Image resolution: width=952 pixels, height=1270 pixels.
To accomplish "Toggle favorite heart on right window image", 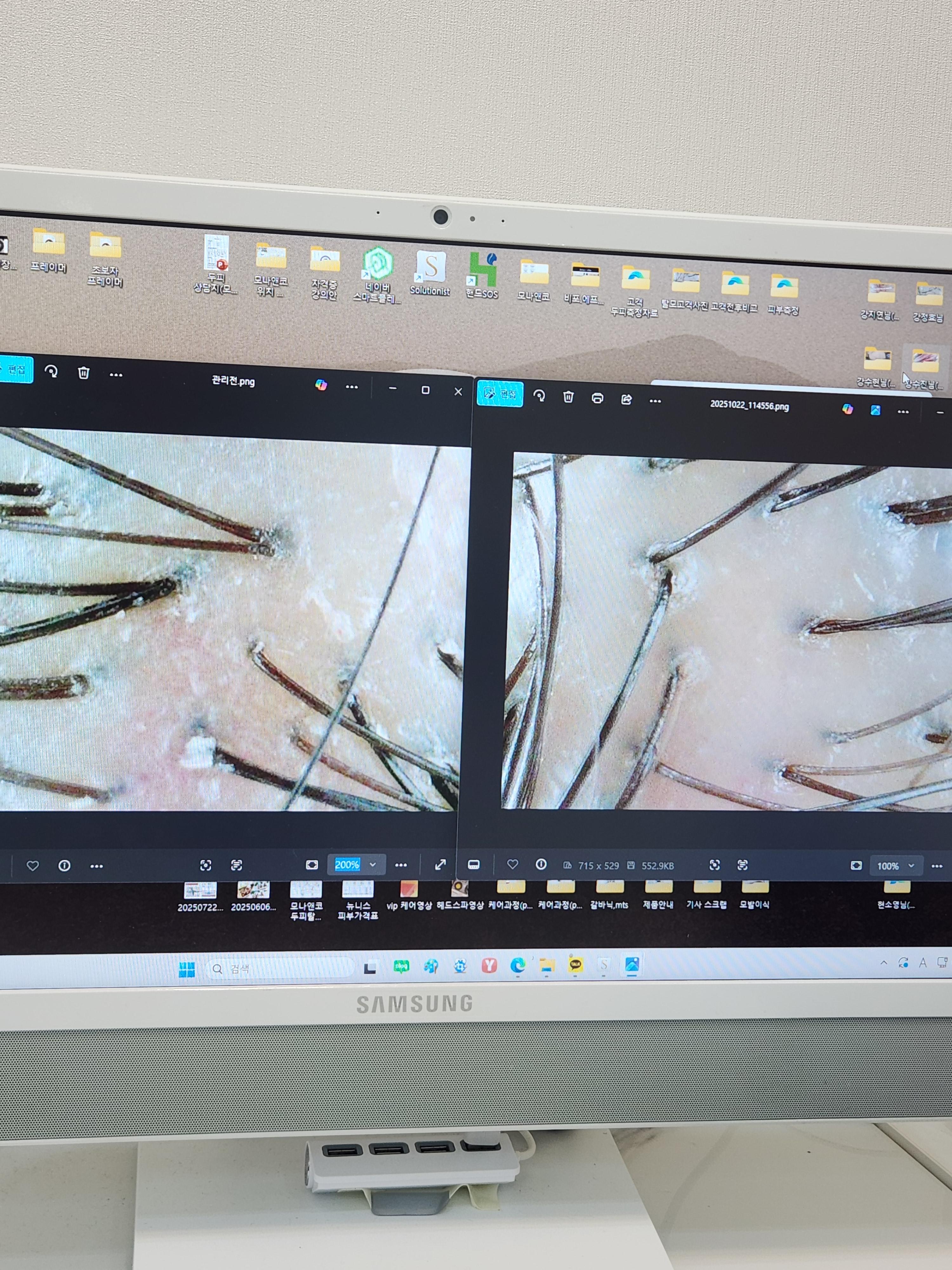I will 512,864.
